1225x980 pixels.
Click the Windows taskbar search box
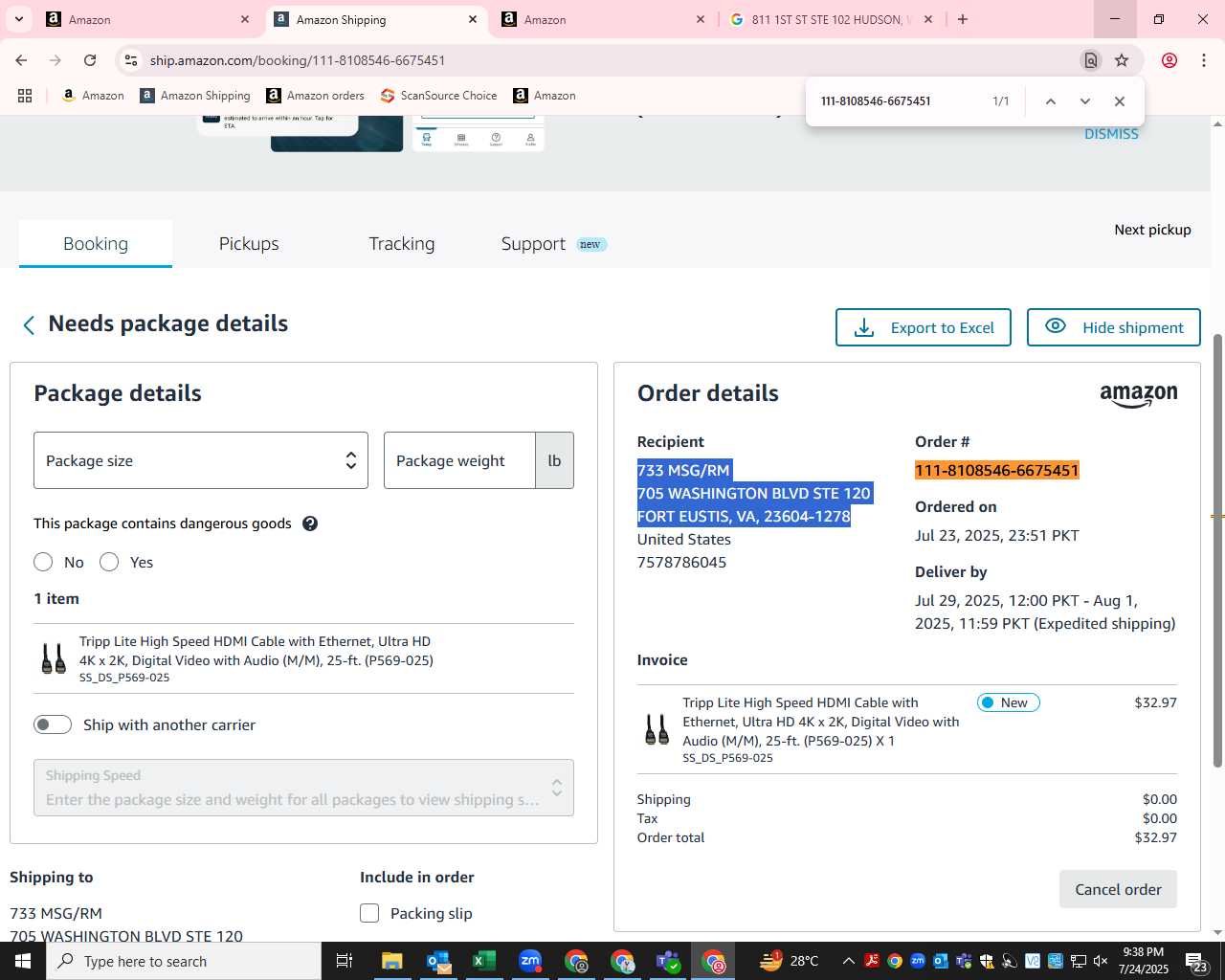click(x=184, y=961)
